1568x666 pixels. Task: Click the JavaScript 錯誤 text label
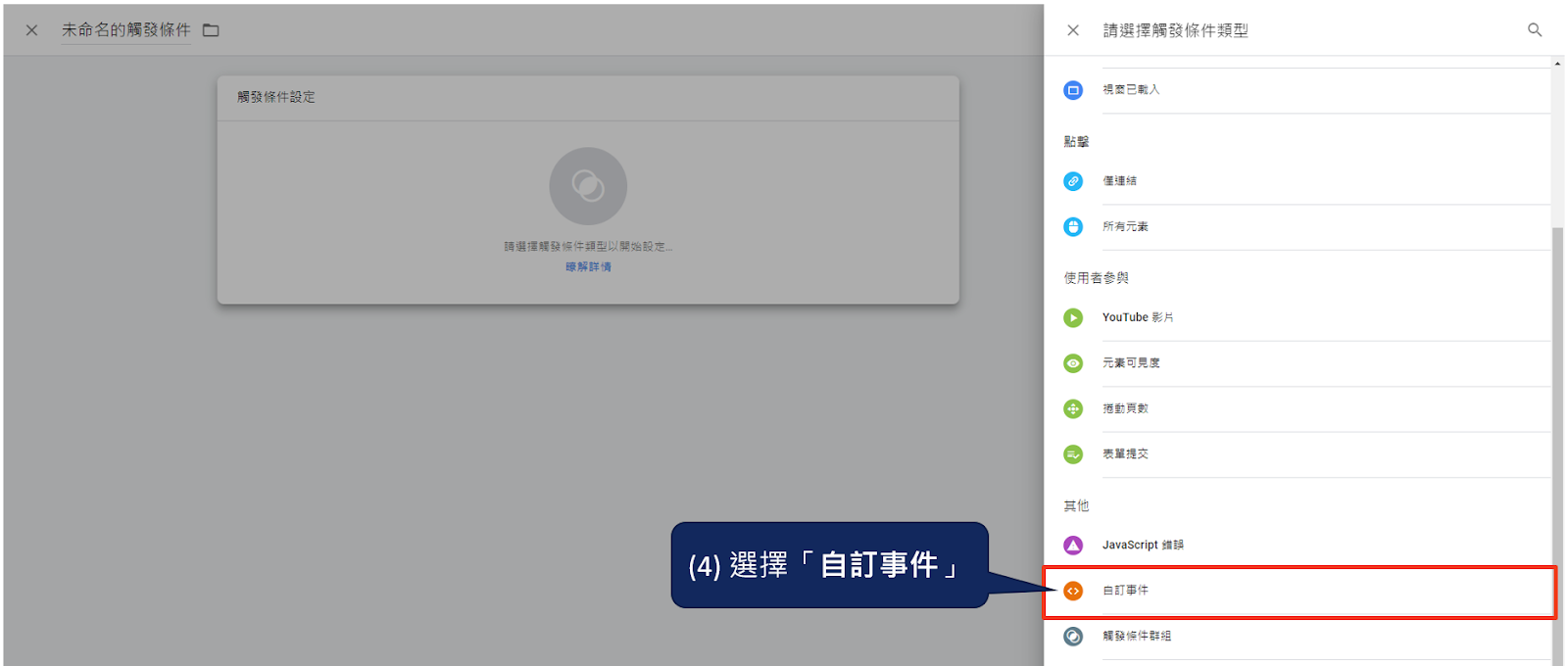coord(1143,545)
